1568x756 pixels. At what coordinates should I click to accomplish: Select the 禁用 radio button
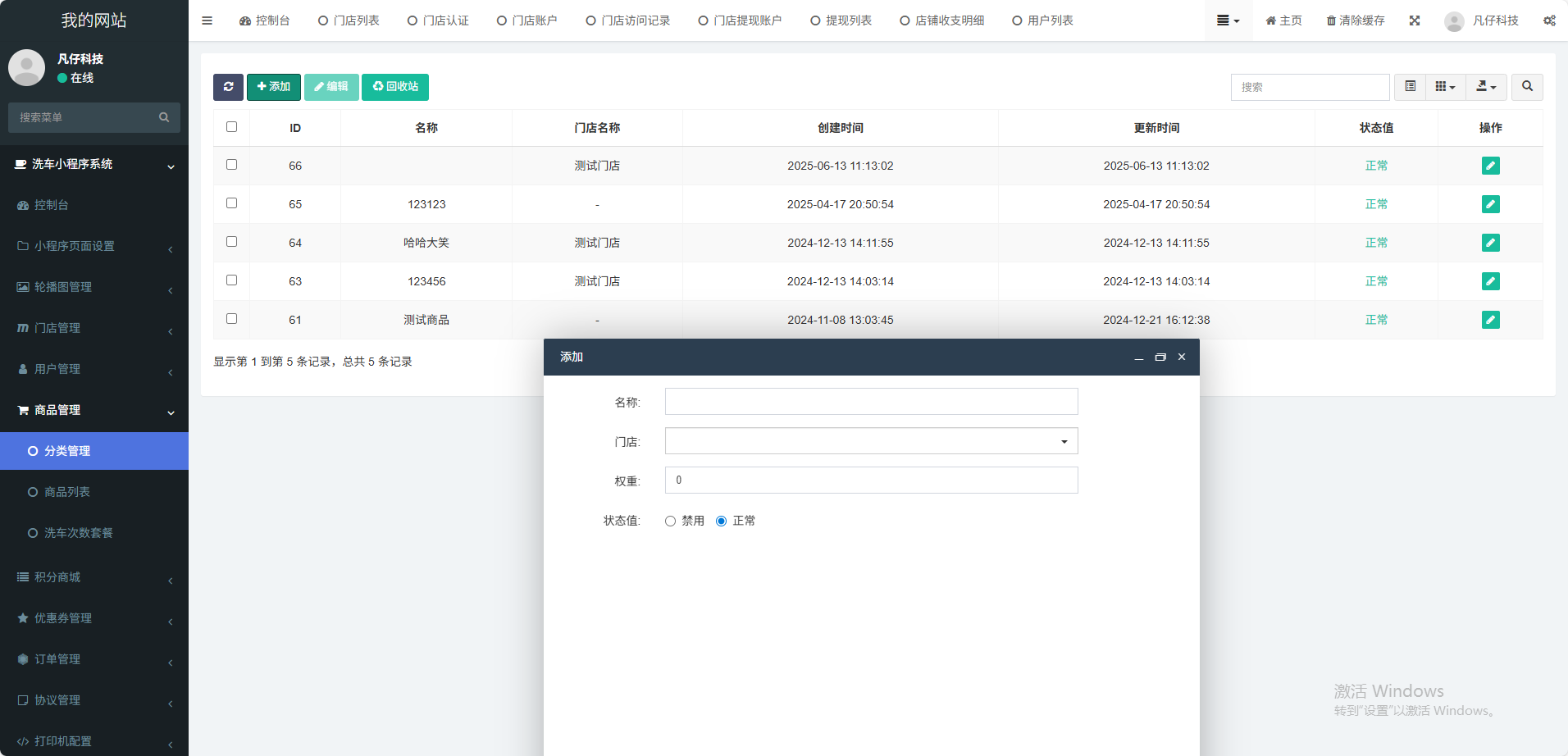coord(670,521)
